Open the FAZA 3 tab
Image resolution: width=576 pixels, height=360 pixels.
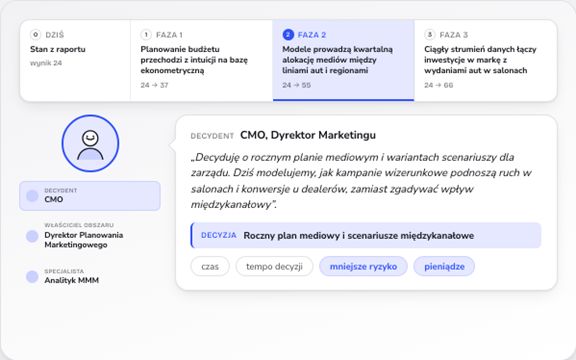(x=485, y=60)
